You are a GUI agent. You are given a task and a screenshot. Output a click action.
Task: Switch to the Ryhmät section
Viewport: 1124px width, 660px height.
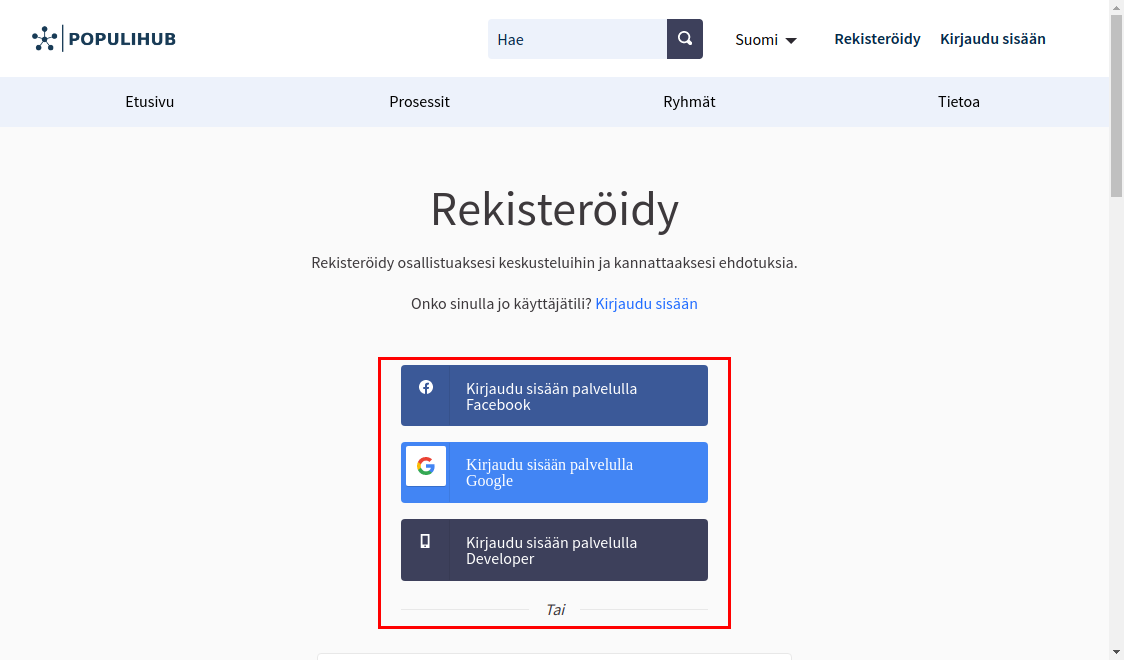coord(689,101)
